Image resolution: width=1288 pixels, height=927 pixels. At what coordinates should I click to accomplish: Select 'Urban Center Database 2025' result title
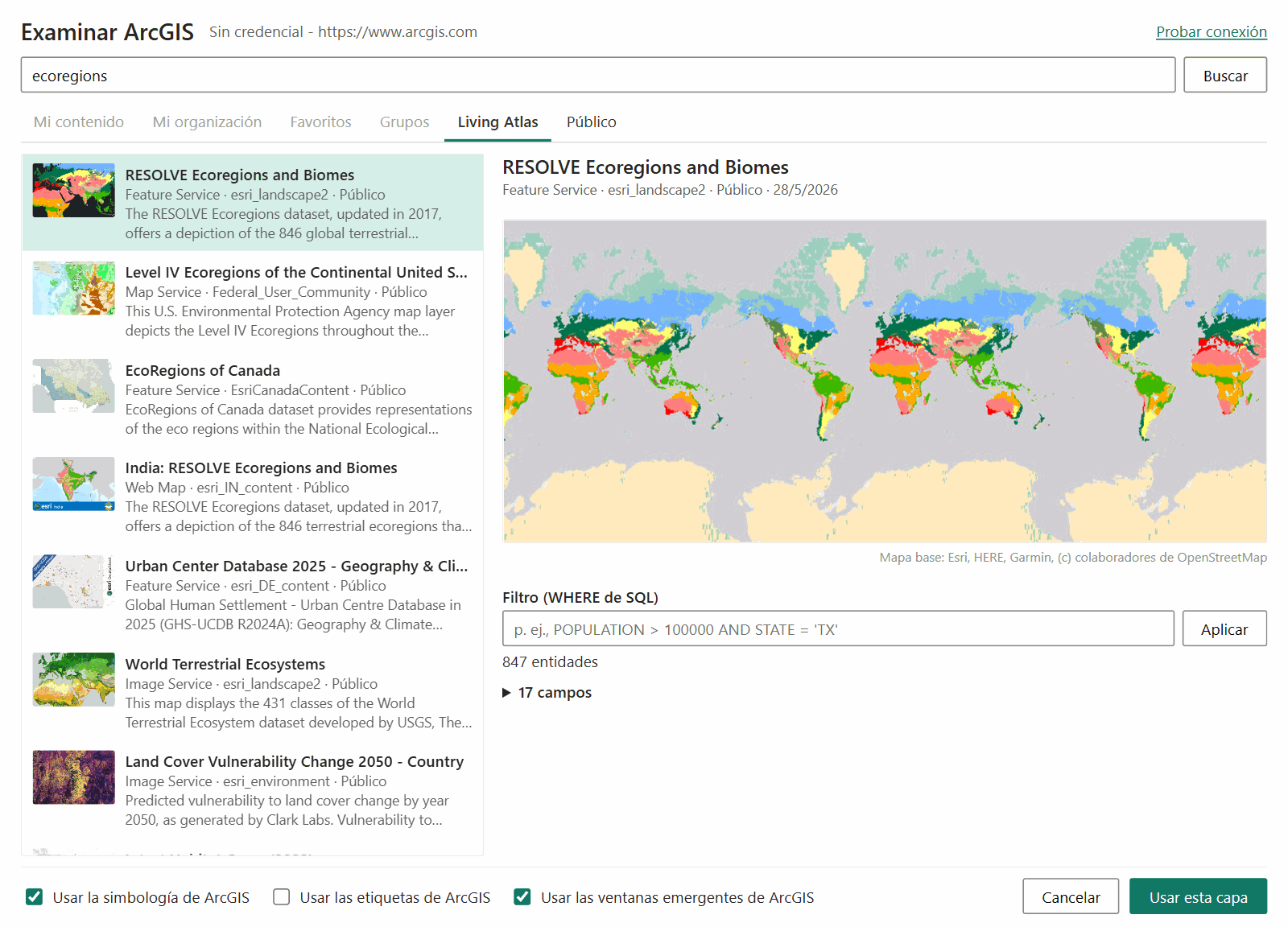point(296,566)
